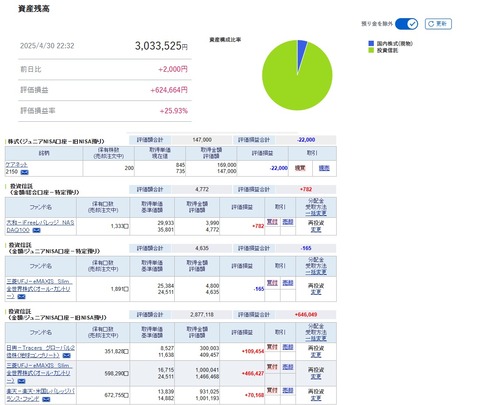
Task: Open the ケアネット stock link
Action: click(x=16, y=165)
